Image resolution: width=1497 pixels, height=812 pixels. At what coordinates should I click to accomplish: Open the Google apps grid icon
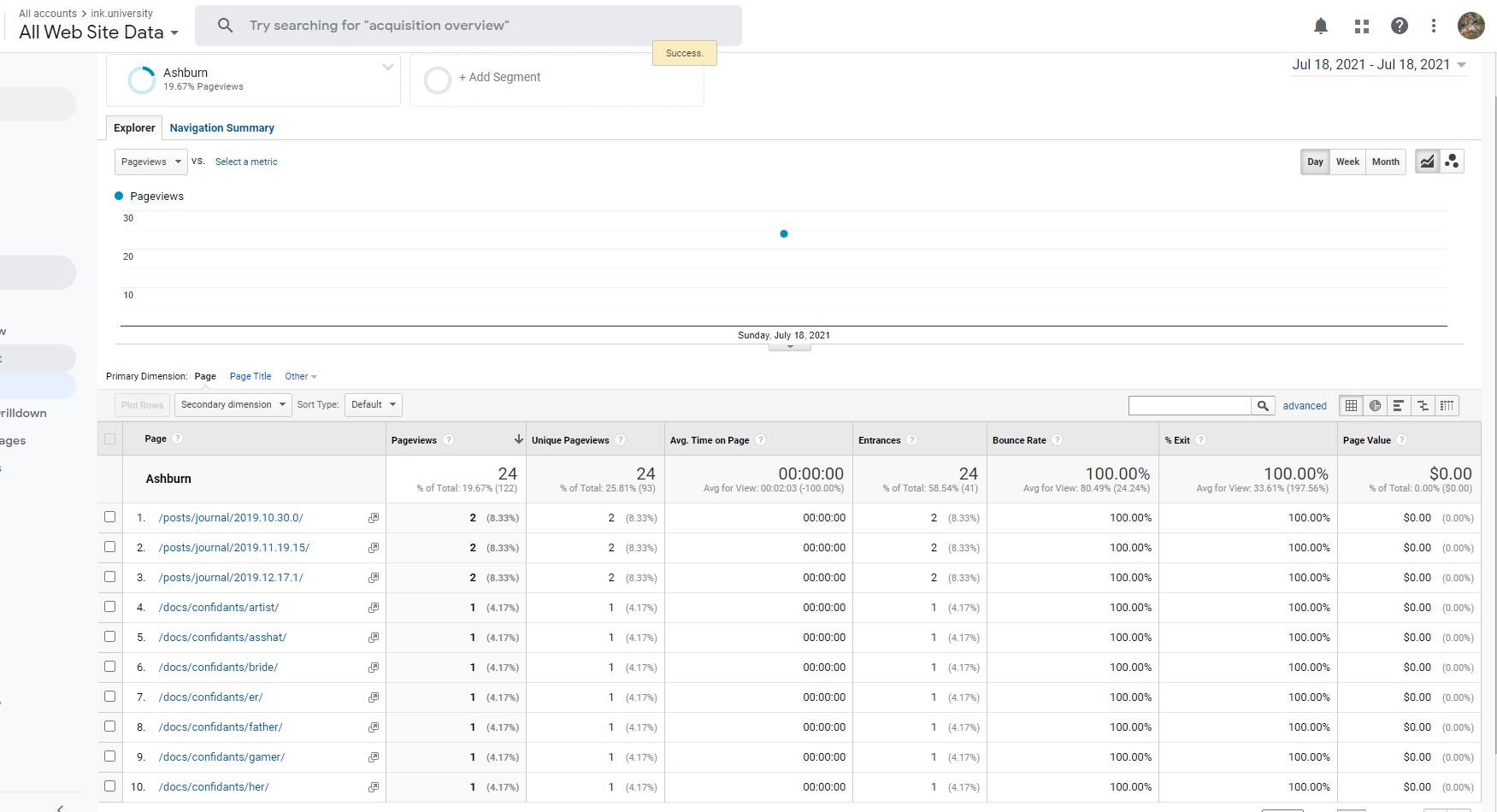click(1362, 26)
